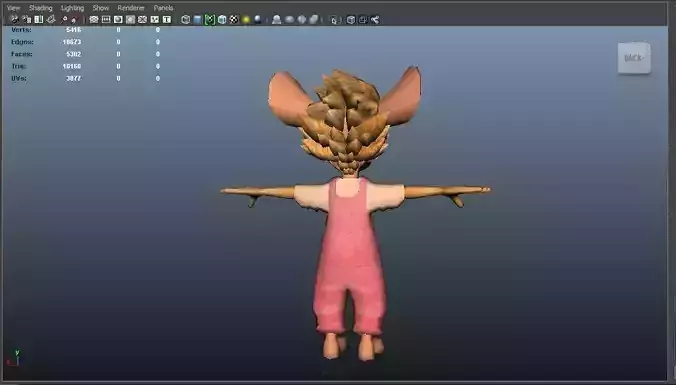Toggle Textured display checker icon
Viewport: 676px width, 385px height.
234,19
